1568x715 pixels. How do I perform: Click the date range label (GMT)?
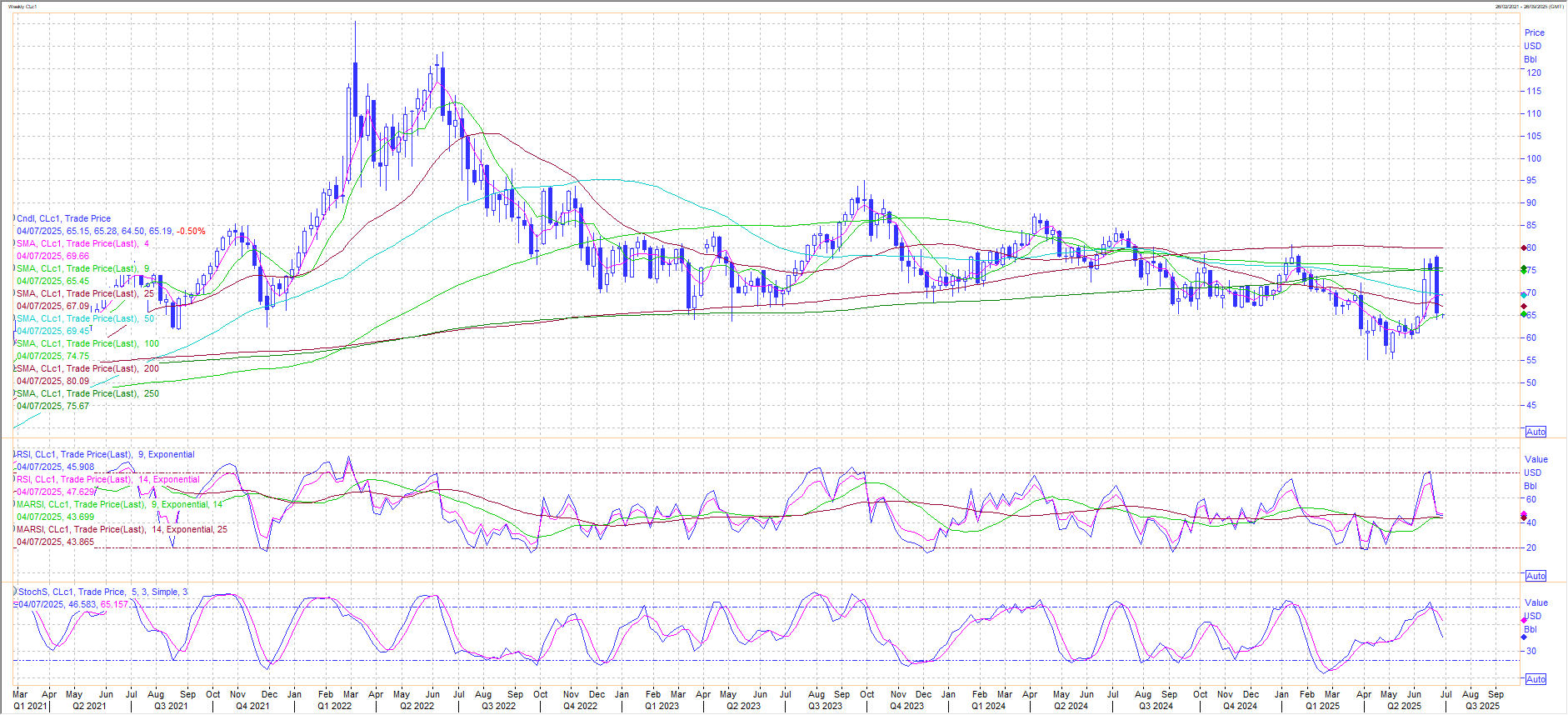(1528, 7)
